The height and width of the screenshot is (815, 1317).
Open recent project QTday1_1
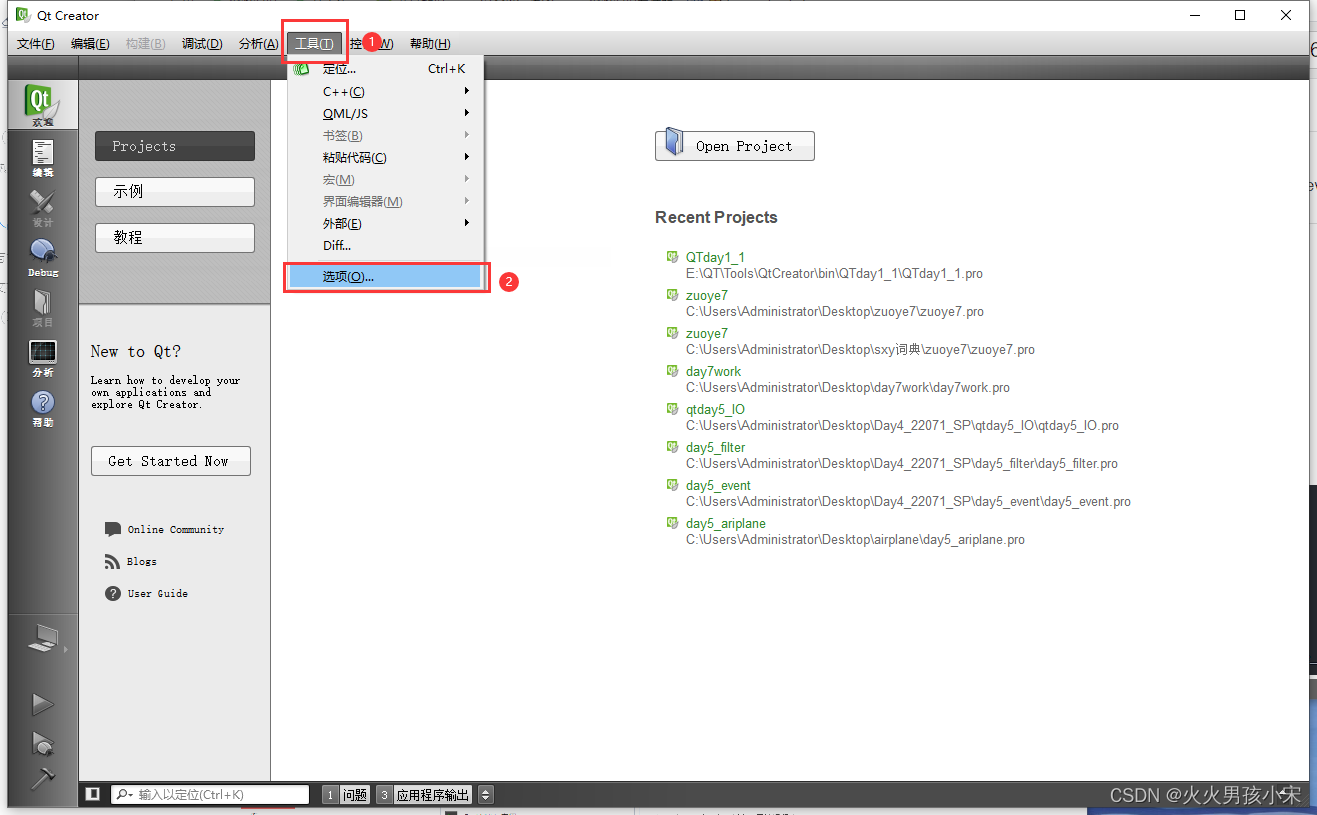[x=715, y=257]
